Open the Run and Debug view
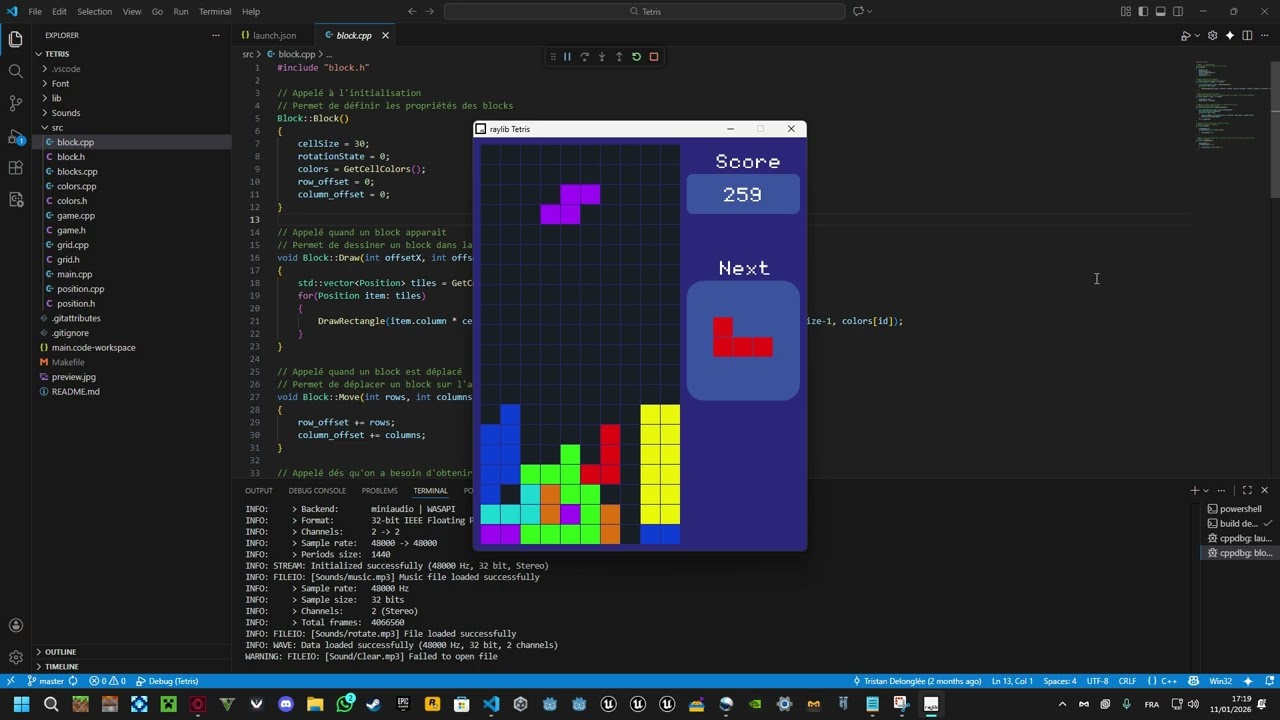This screenshot has height=720, width=1280. 15,135
